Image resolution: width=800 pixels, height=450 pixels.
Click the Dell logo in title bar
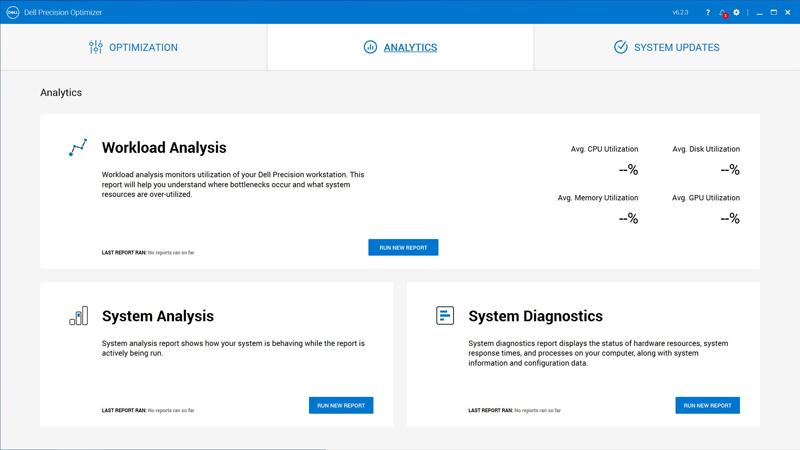point(13,12)
